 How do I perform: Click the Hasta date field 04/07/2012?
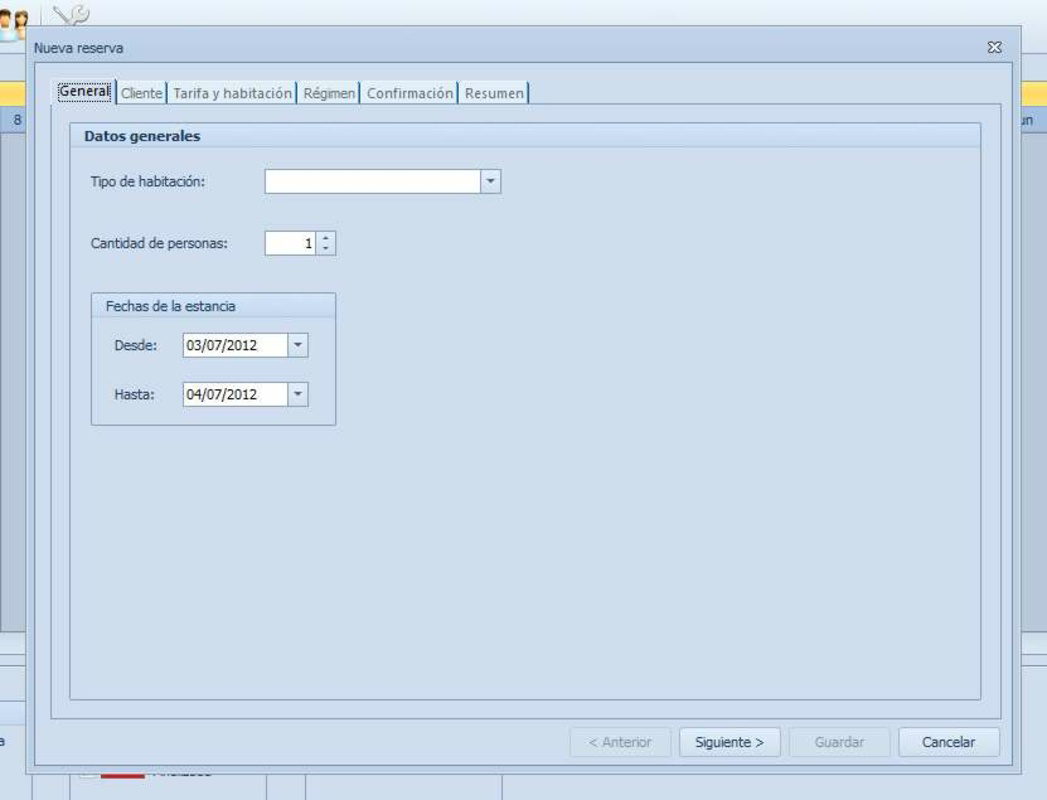[236, 394]
